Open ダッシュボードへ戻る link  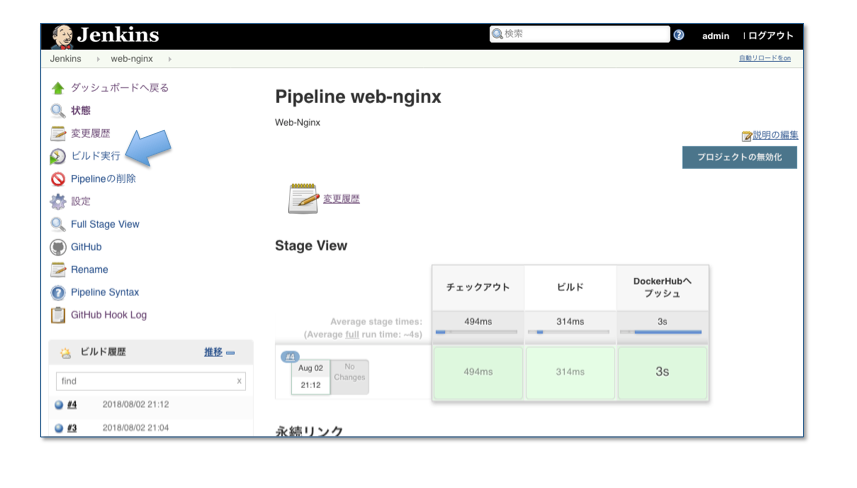pos(120,88)
